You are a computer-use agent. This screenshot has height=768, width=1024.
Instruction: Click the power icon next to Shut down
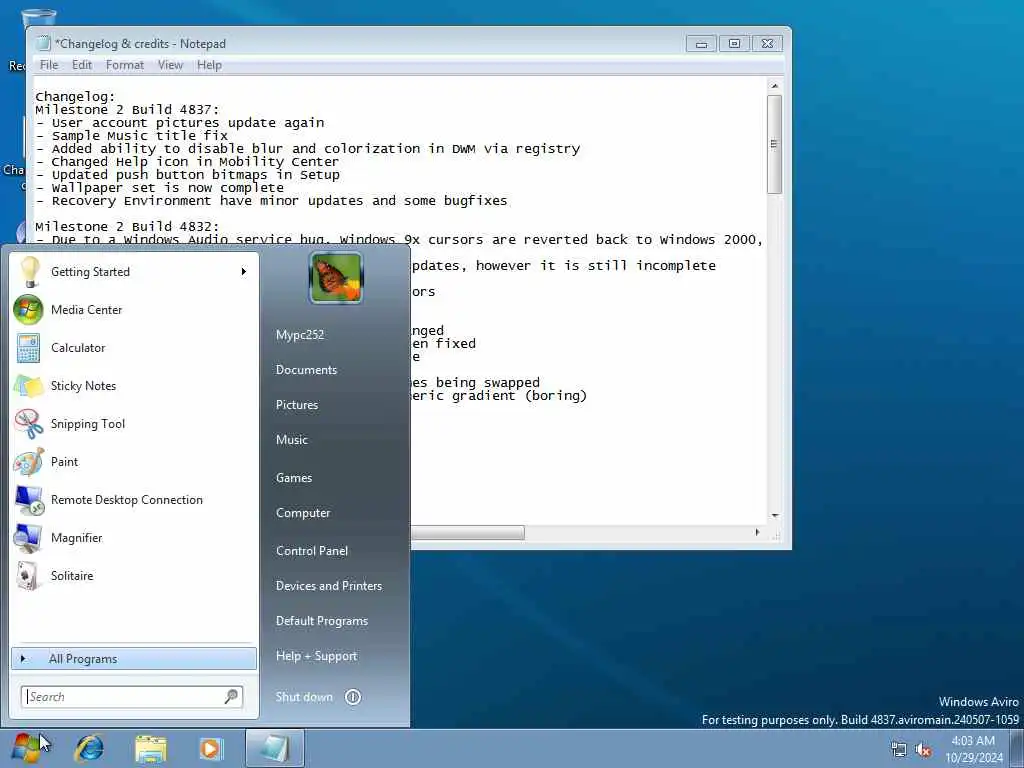tap(353, 697)
